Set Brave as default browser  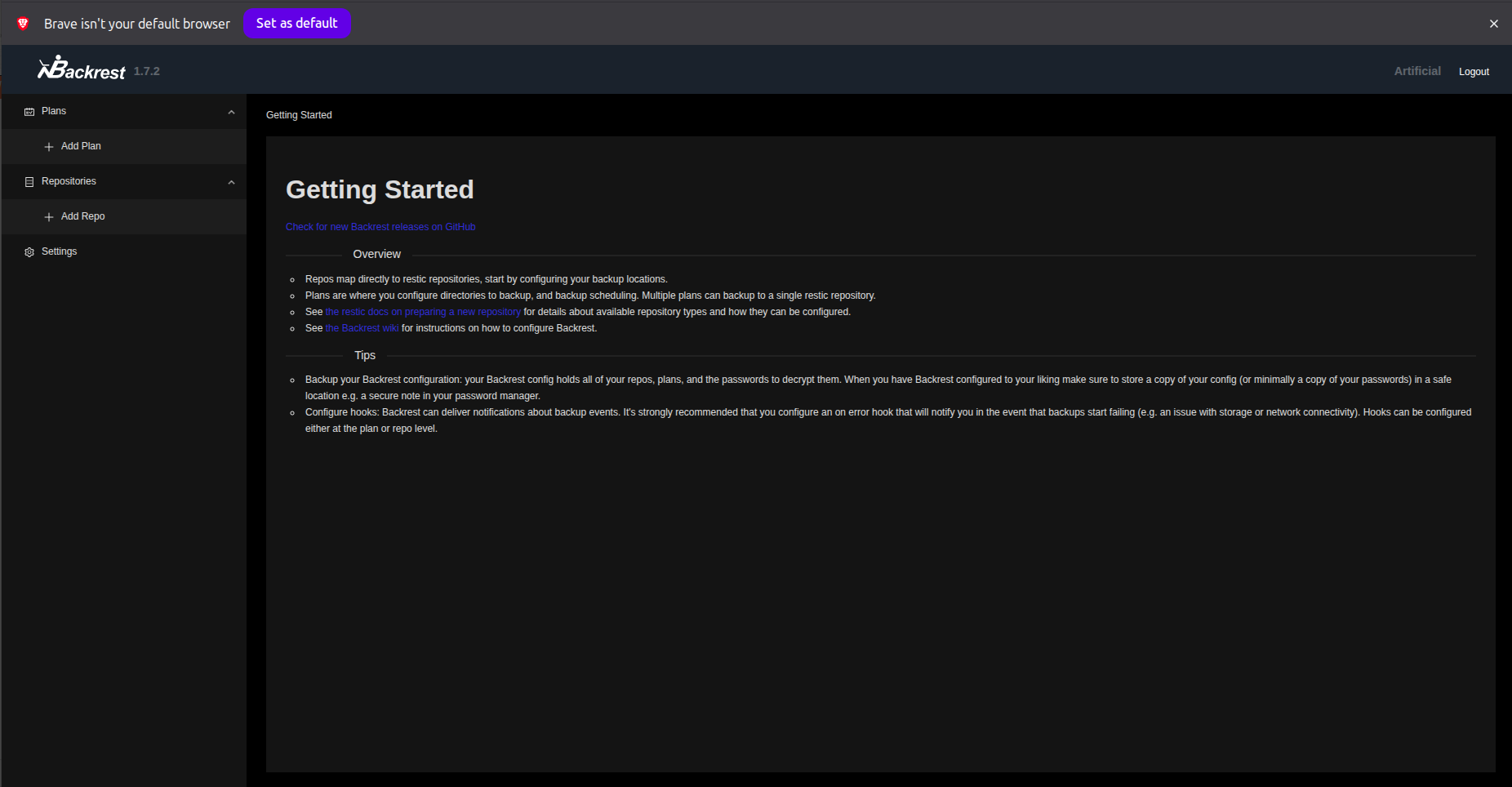[x=297, y=24]
